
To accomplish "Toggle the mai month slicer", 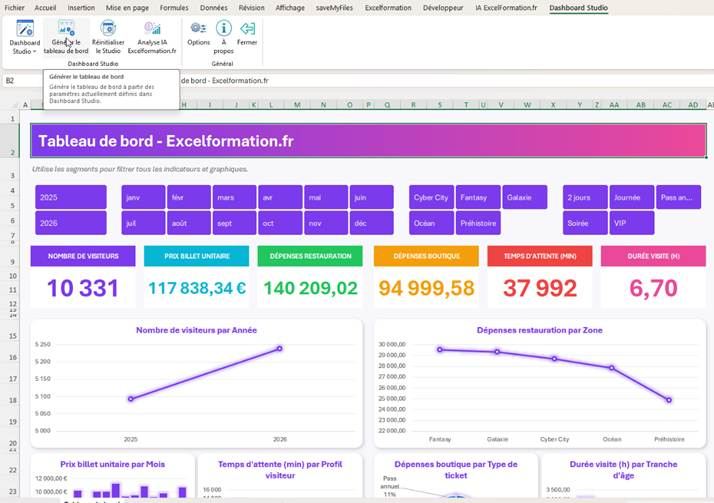I will (x=326, y=197).
